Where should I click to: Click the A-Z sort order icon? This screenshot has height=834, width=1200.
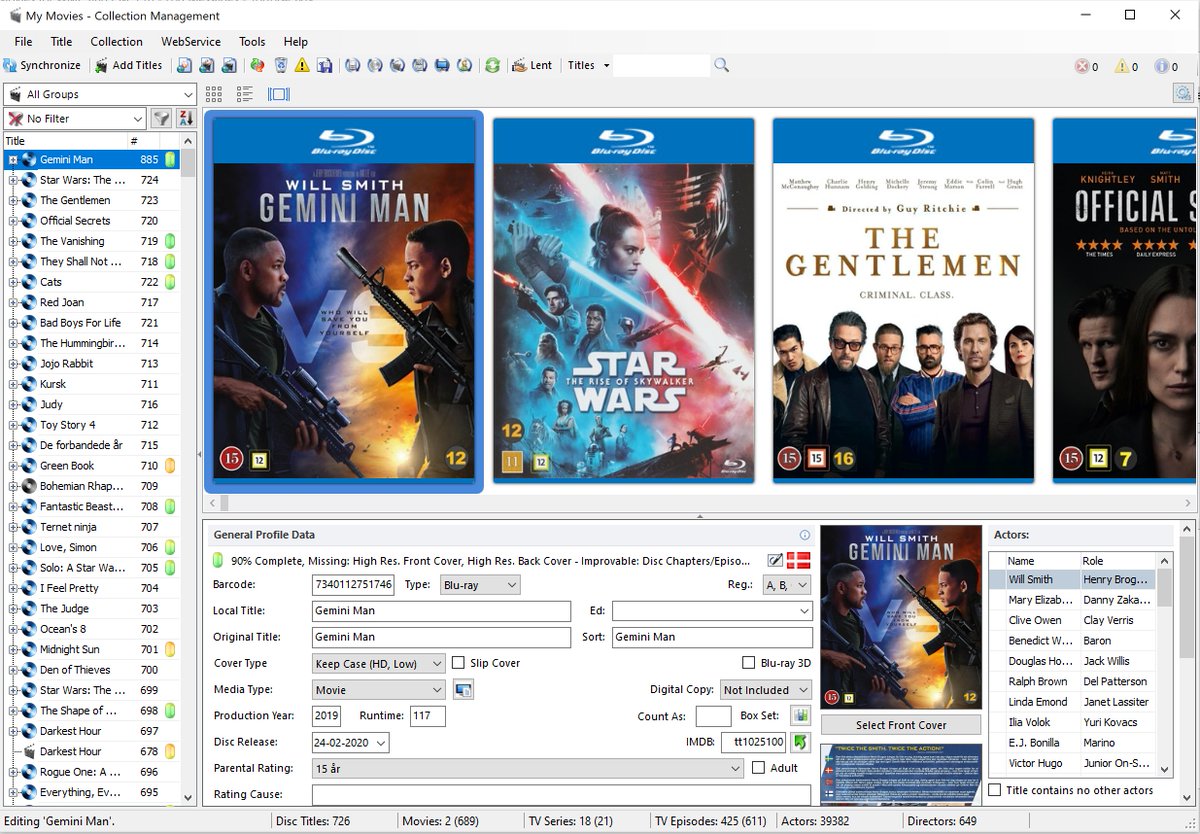point(185,118)
